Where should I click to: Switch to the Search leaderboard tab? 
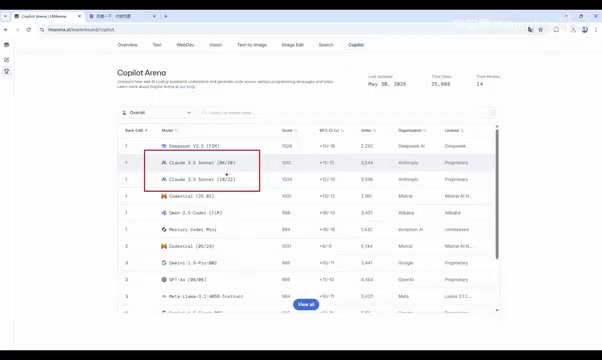[326, 45]
